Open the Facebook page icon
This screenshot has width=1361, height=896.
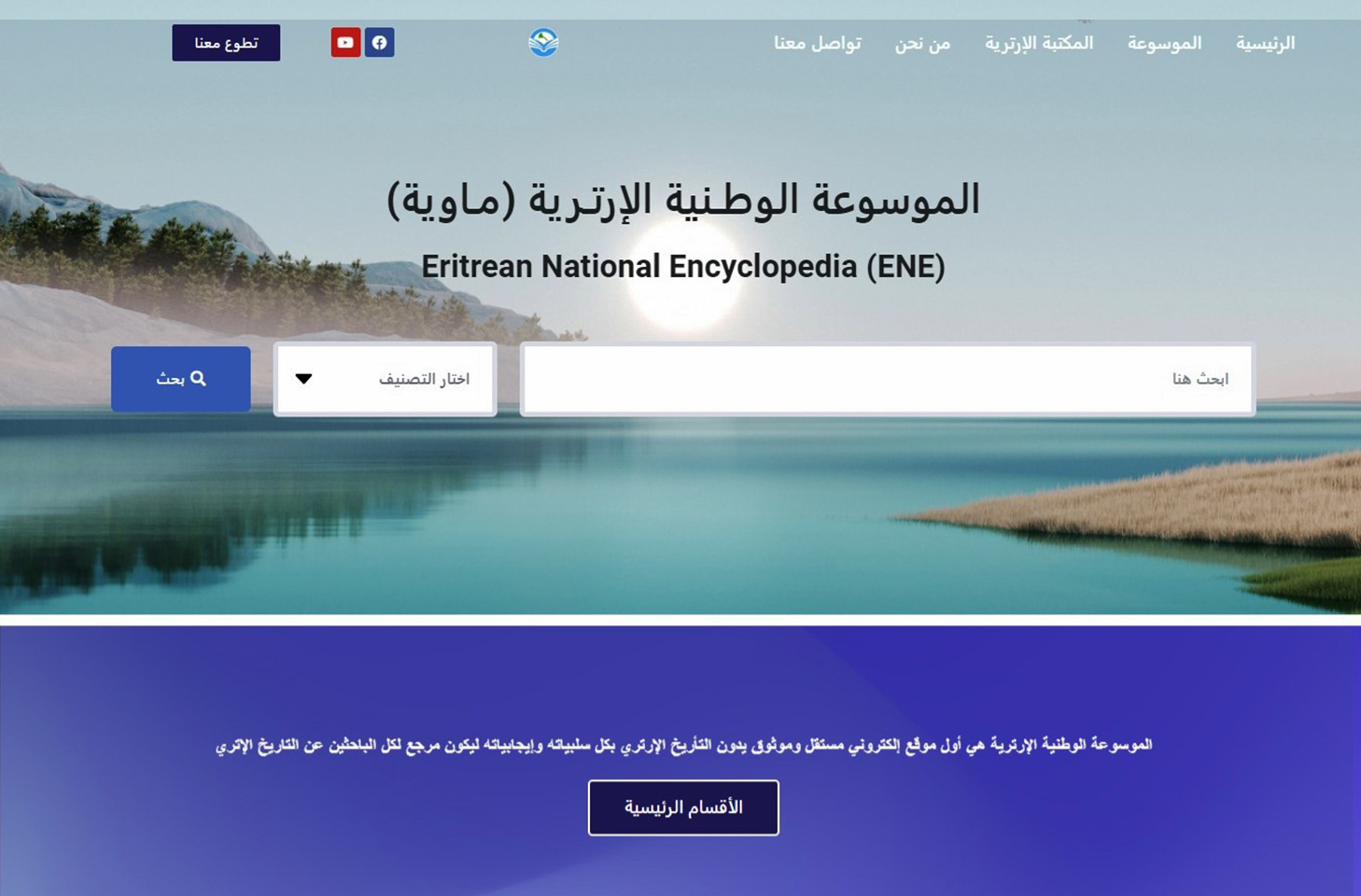coord(379,43)
